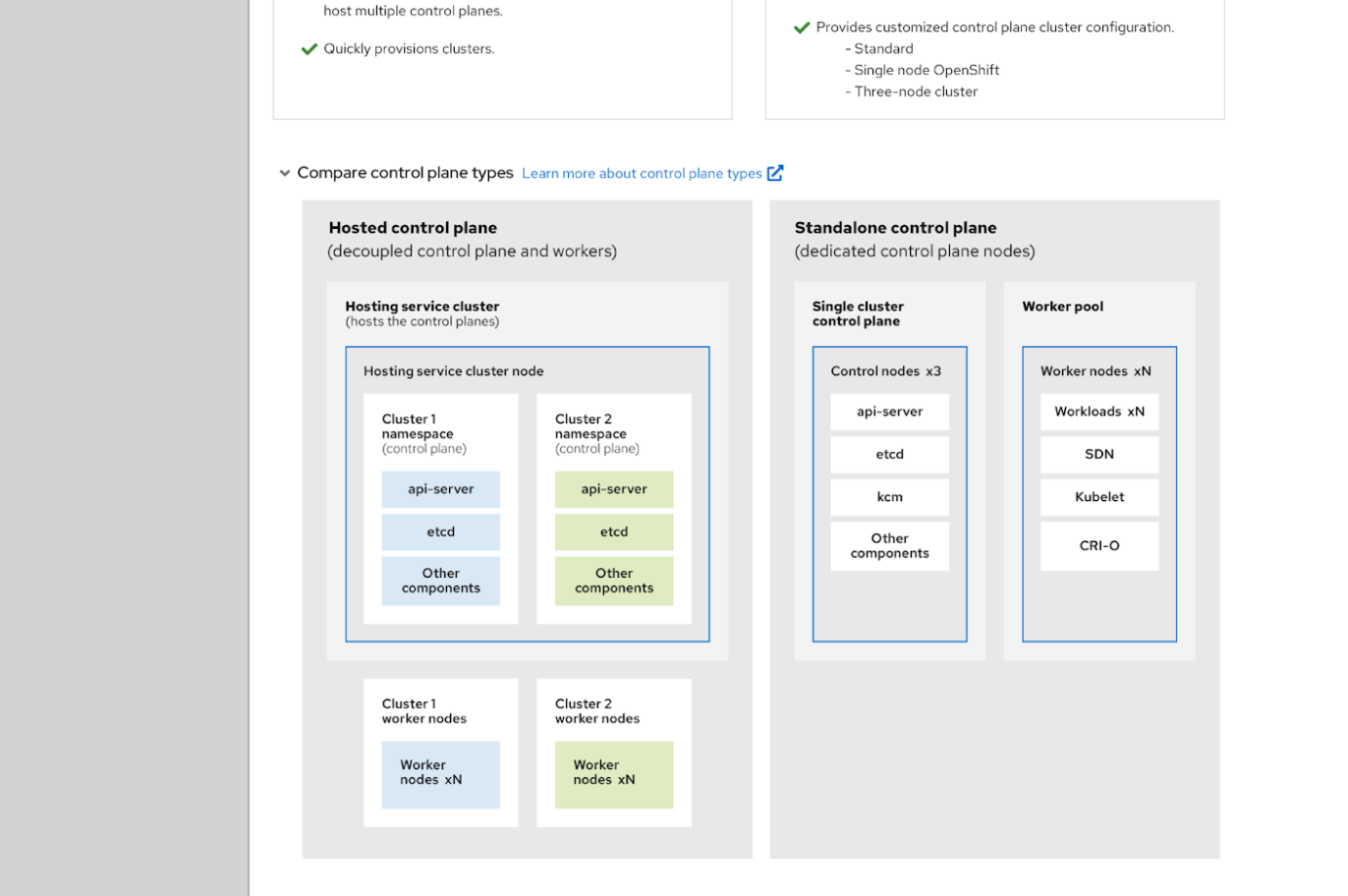Image resolution: width=1348 pixels, height=896 pixels.
Task: Select the Workloads xN box
Action: [x=1099, y=412]
